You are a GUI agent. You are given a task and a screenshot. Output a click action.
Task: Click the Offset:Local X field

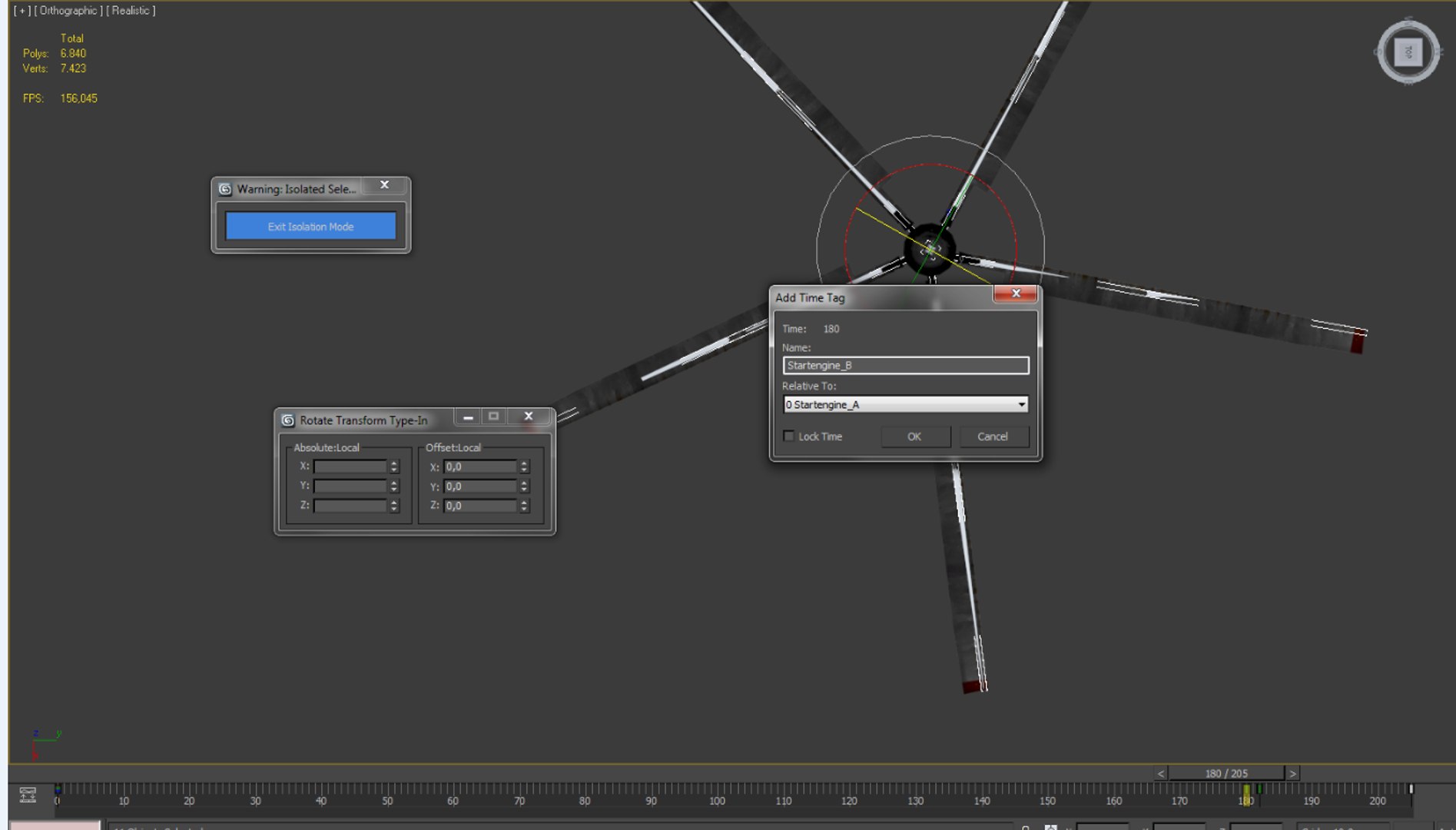point(480,466)
